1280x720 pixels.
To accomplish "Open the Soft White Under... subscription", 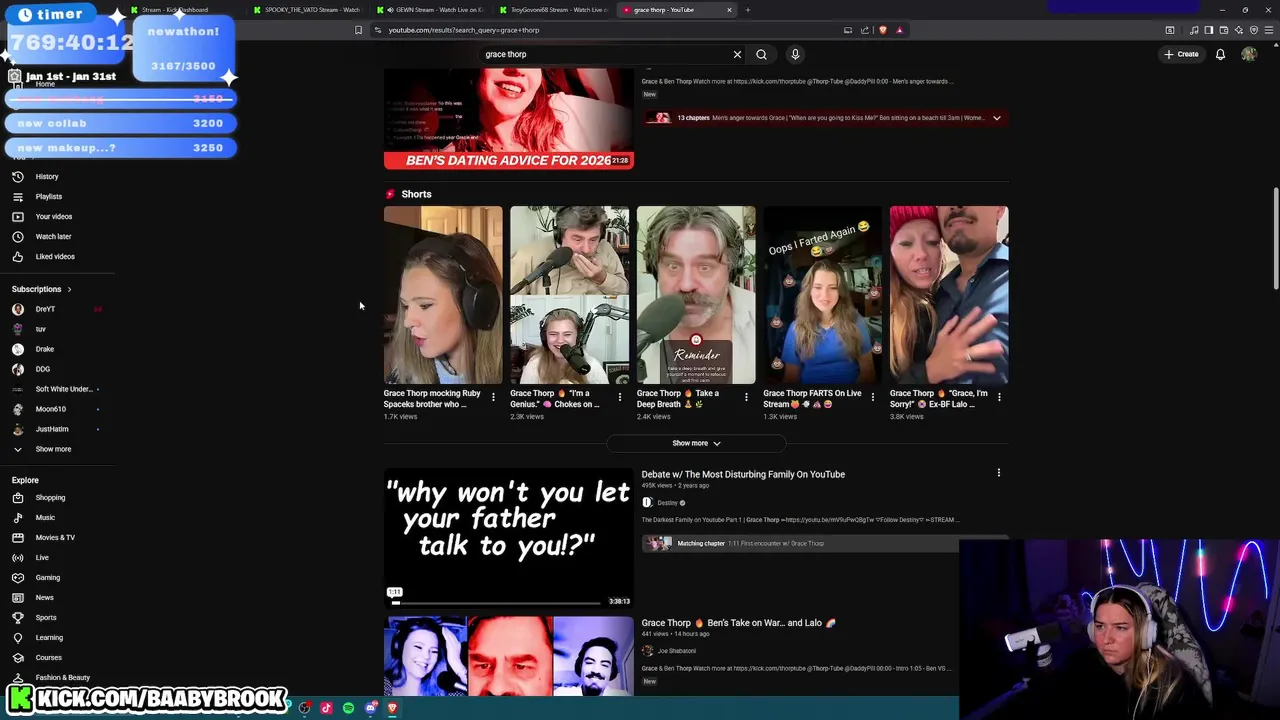I will click(x=63, y=389).
